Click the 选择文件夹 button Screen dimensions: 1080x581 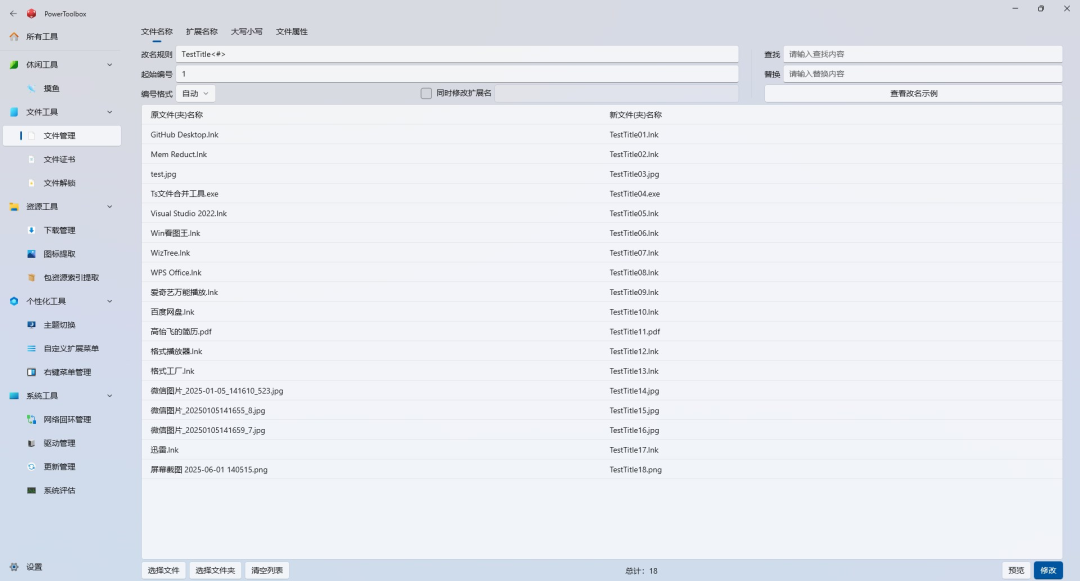tap(215, 570)
